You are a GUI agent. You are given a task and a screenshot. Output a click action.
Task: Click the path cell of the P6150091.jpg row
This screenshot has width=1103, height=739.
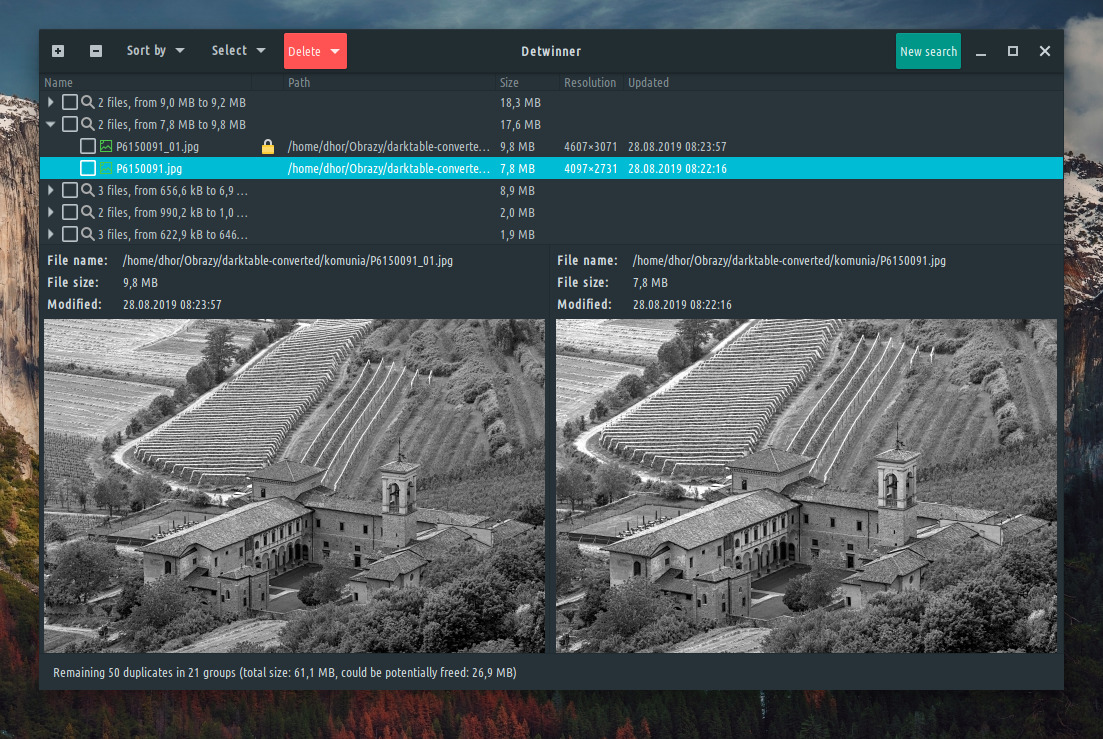click(x=389, y=169)
